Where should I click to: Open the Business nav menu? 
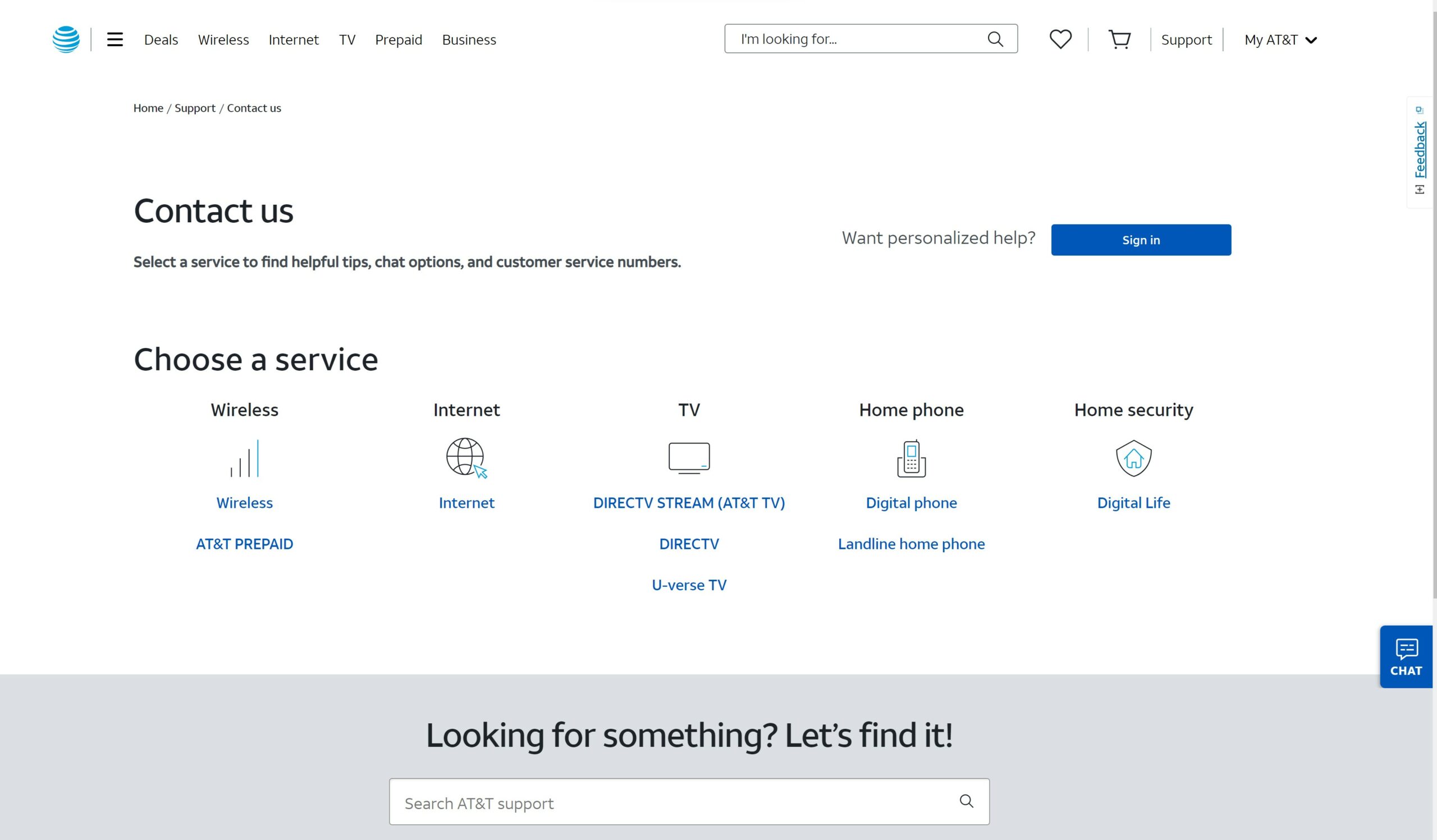(469, 40)
